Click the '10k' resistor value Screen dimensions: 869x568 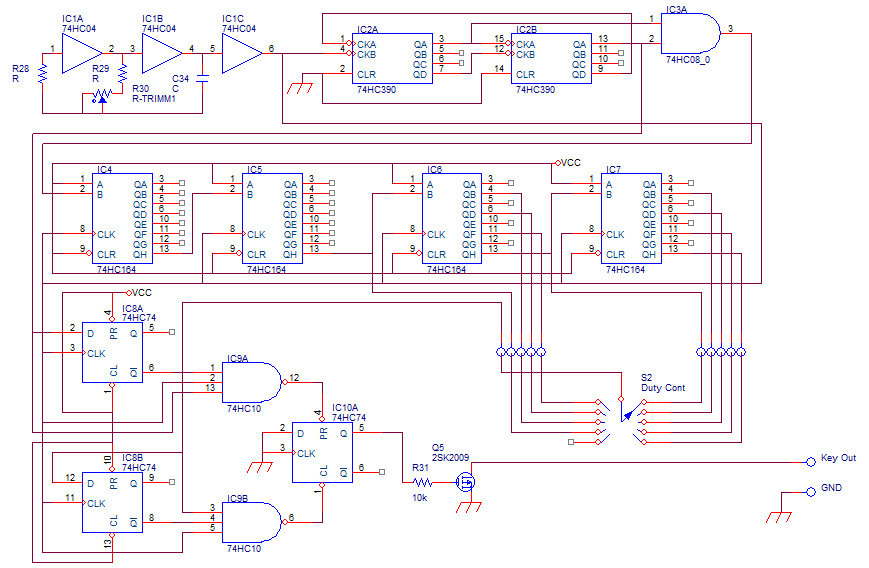[420, 498]
